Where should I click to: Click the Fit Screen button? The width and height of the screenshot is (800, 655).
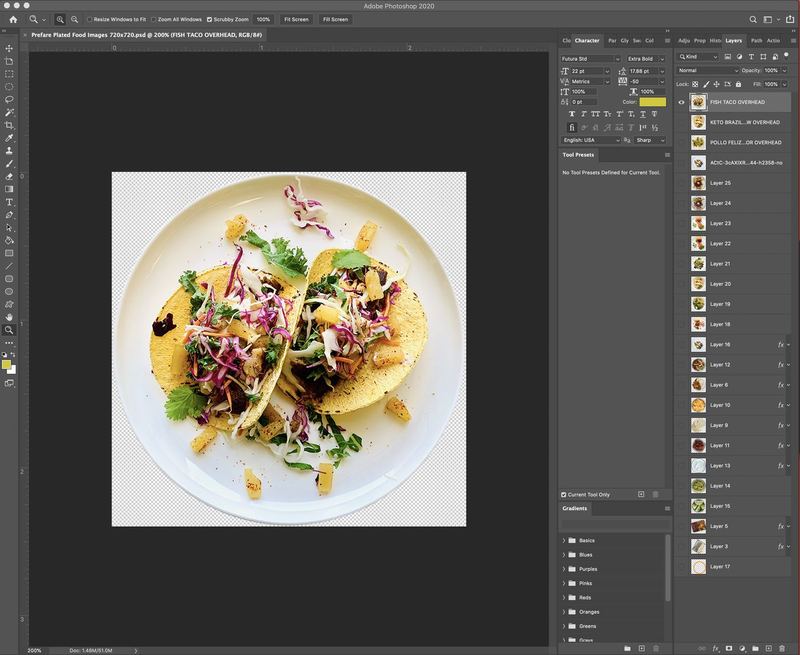click(x=296, y=19)
